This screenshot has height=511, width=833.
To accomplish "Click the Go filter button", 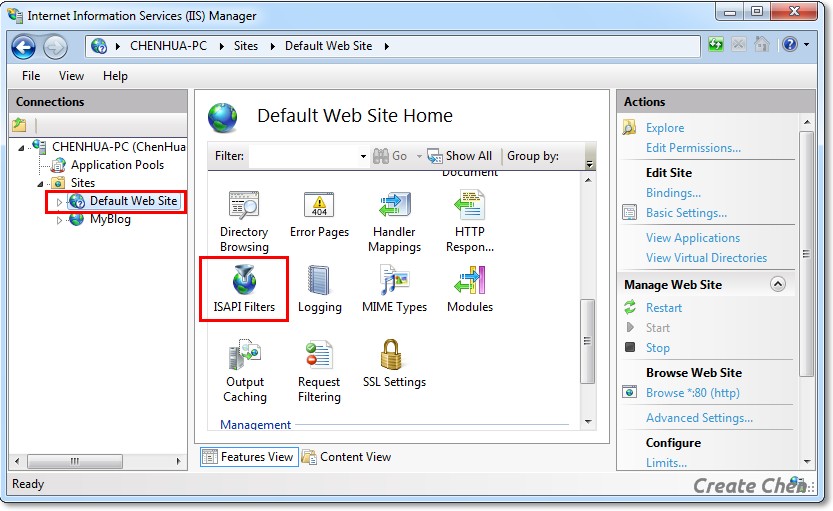I will (390, 156).
